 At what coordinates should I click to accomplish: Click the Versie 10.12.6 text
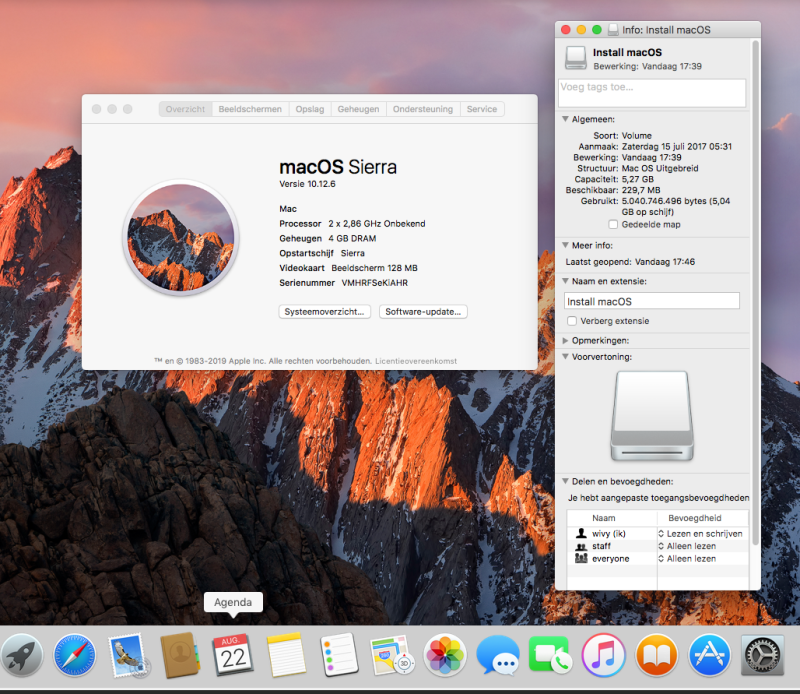[x=307, y=184]
